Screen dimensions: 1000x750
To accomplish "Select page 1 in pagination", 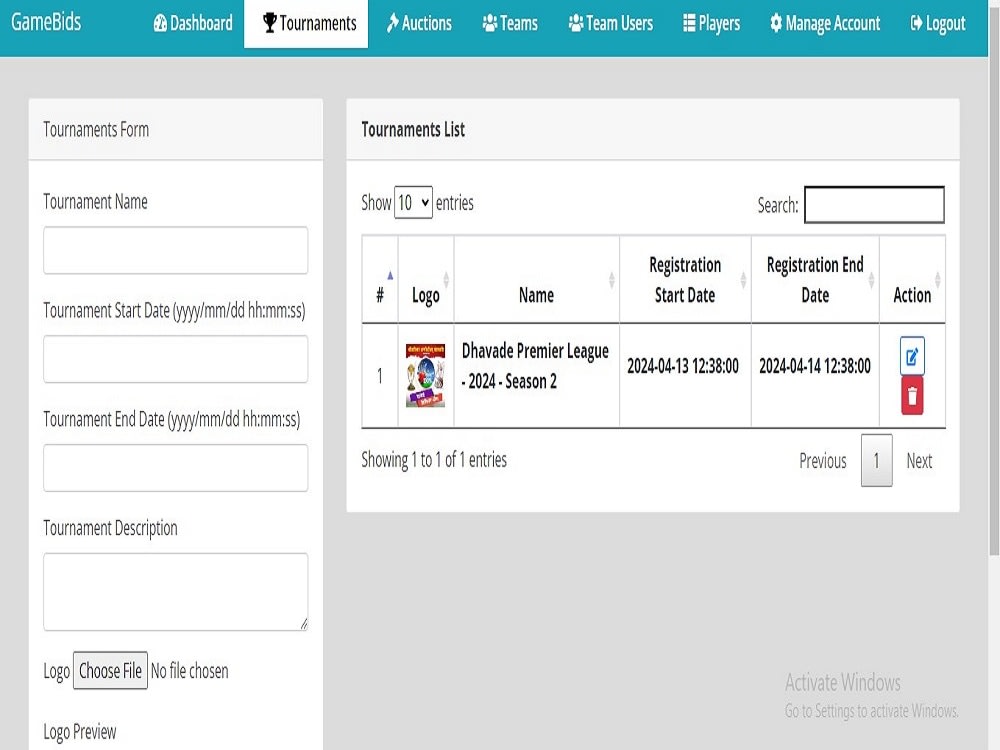I will [876, 460].
